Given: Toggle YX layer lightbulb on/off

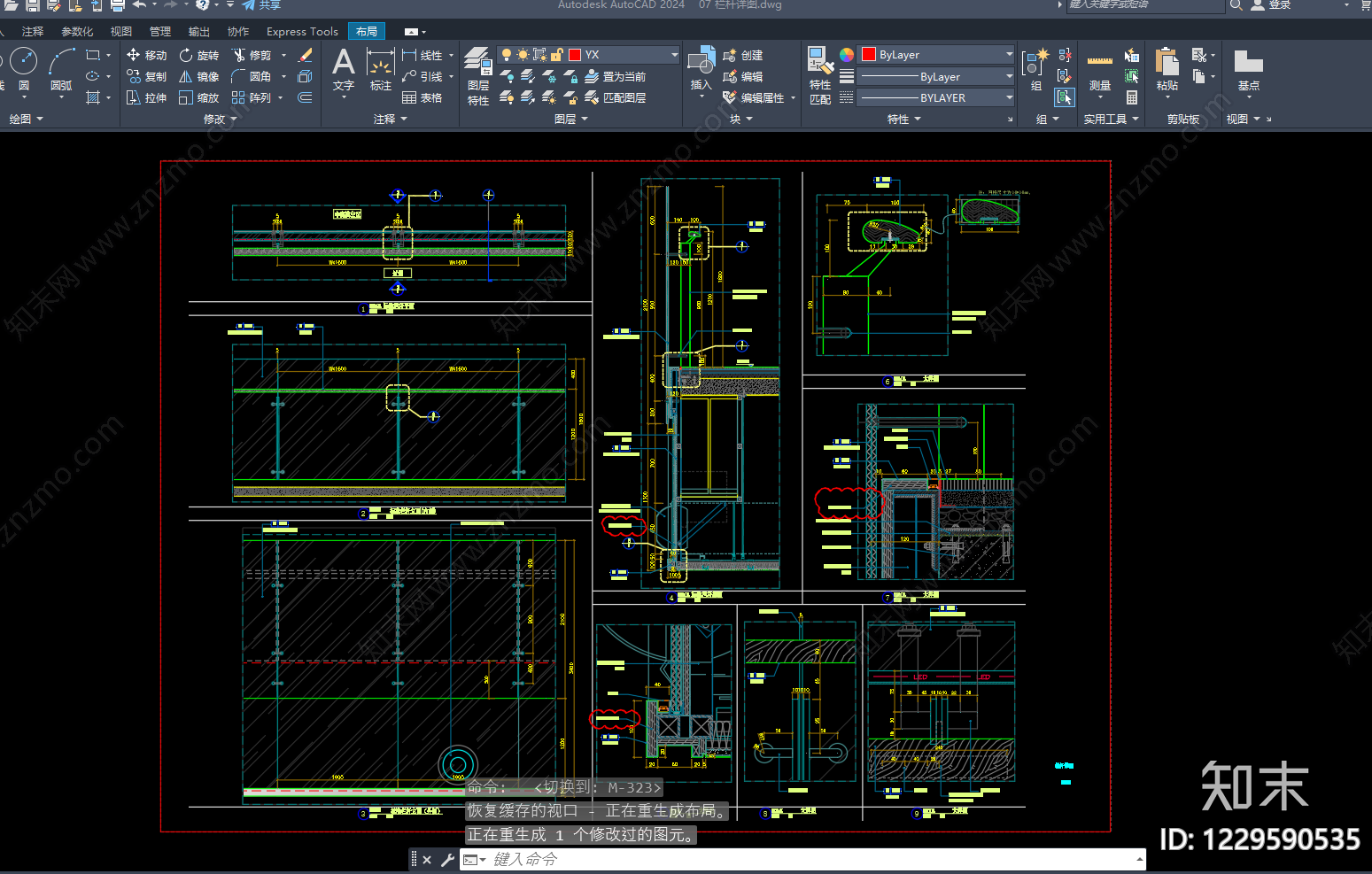Looking at the screenshot, I should pyautogui.click(x=507, y=55).
